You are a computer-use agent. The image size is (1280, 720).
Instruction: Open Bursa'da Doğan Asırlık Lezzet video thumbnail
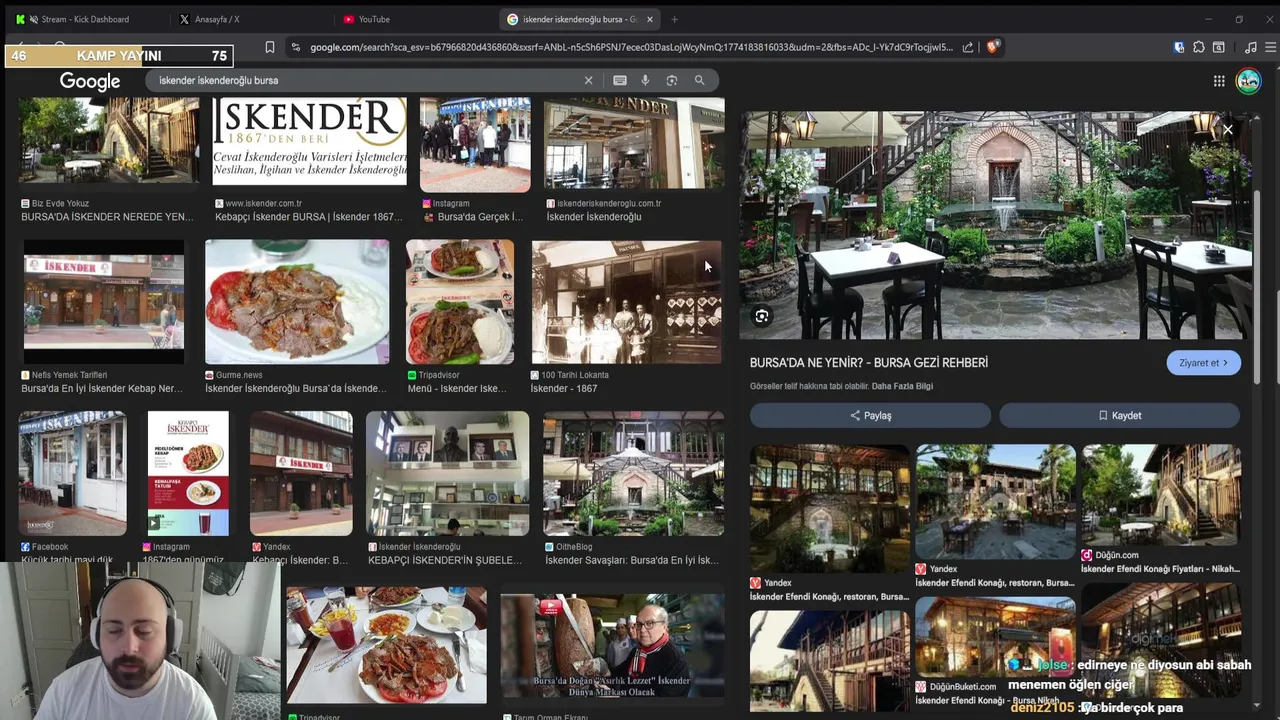(612, 645)
